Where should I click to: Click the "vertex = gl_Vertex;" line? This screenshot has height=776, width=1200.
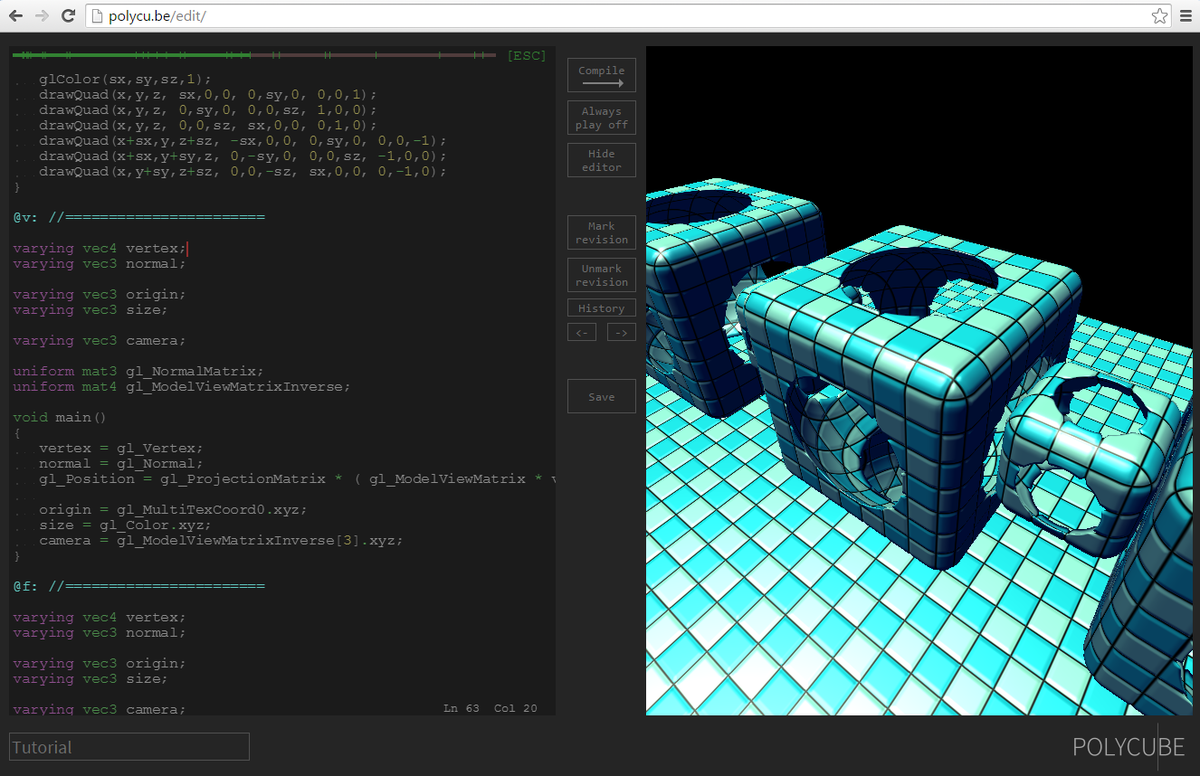(x=121, y=448)
